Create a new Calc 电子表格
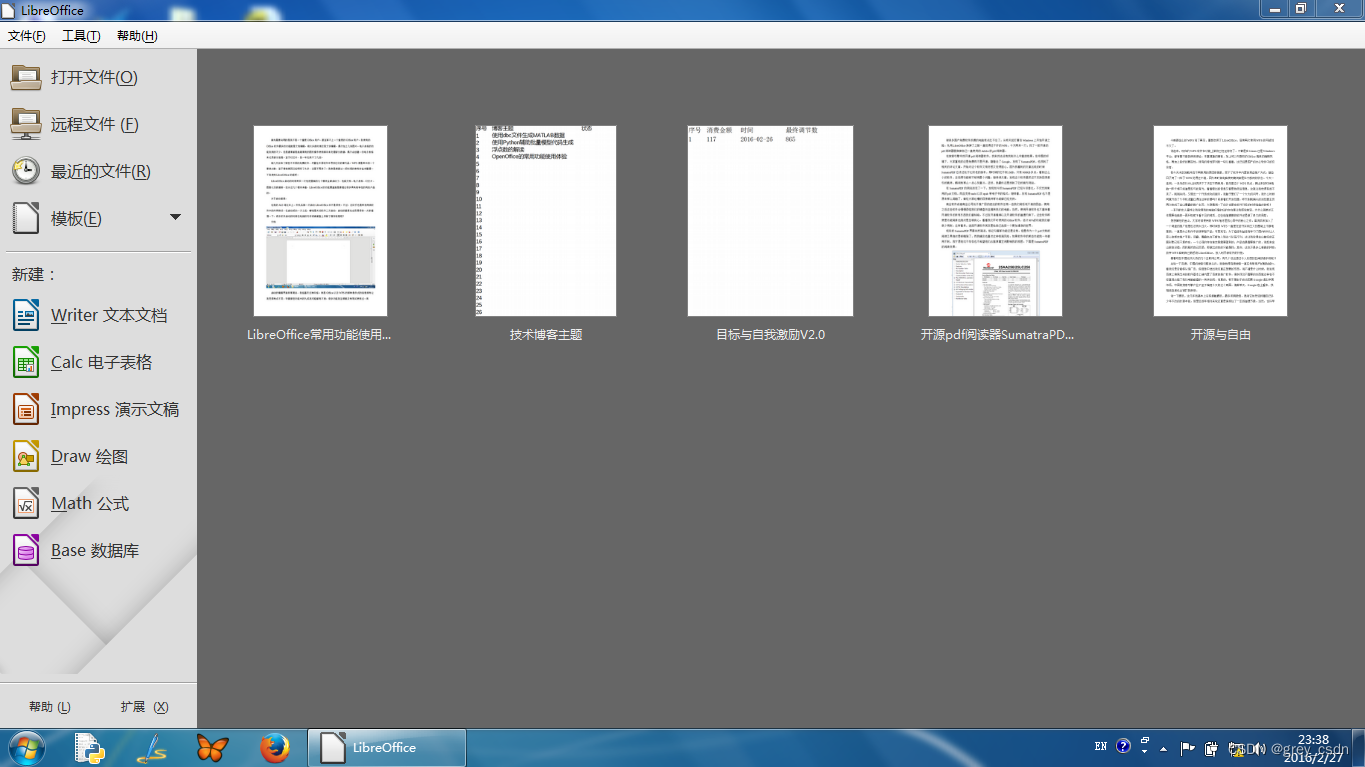Viewport: 1365px width, 767px height. pos(83,362)
